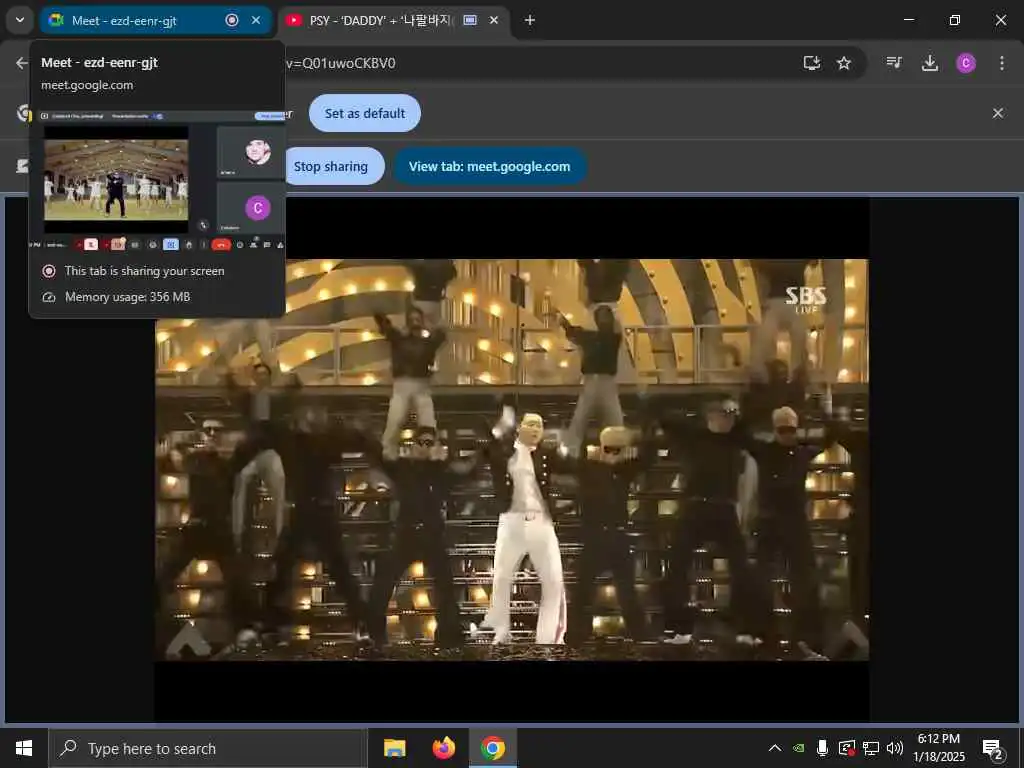1024x768 pixels.
Task: Switch to the Meet - ezd-eenr-gjt tab
Action: tap(155, 20)
